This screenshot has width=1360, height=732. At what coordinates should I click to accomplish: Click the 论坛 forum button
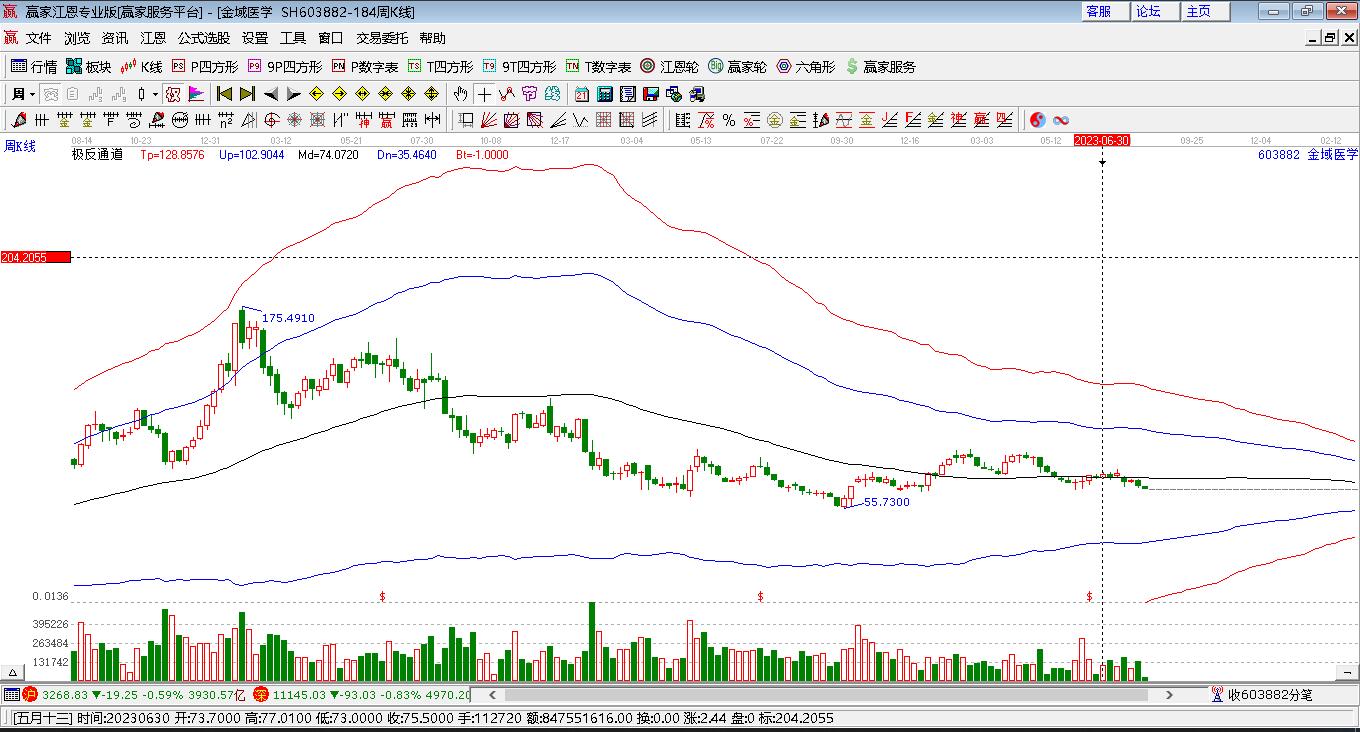pos(1148,11)
